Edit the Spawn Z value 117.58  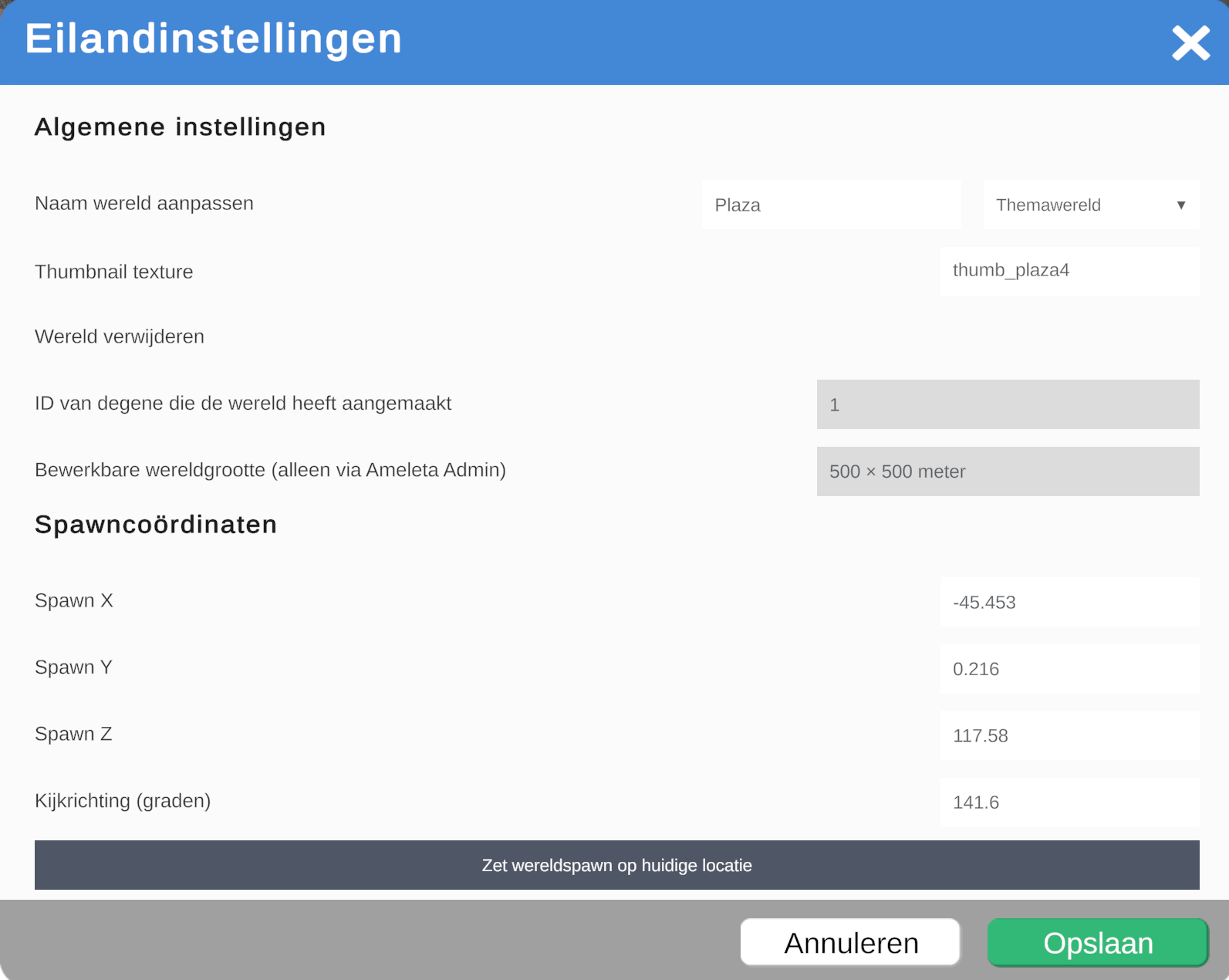pyautogui.click(x=1069, y=735)
